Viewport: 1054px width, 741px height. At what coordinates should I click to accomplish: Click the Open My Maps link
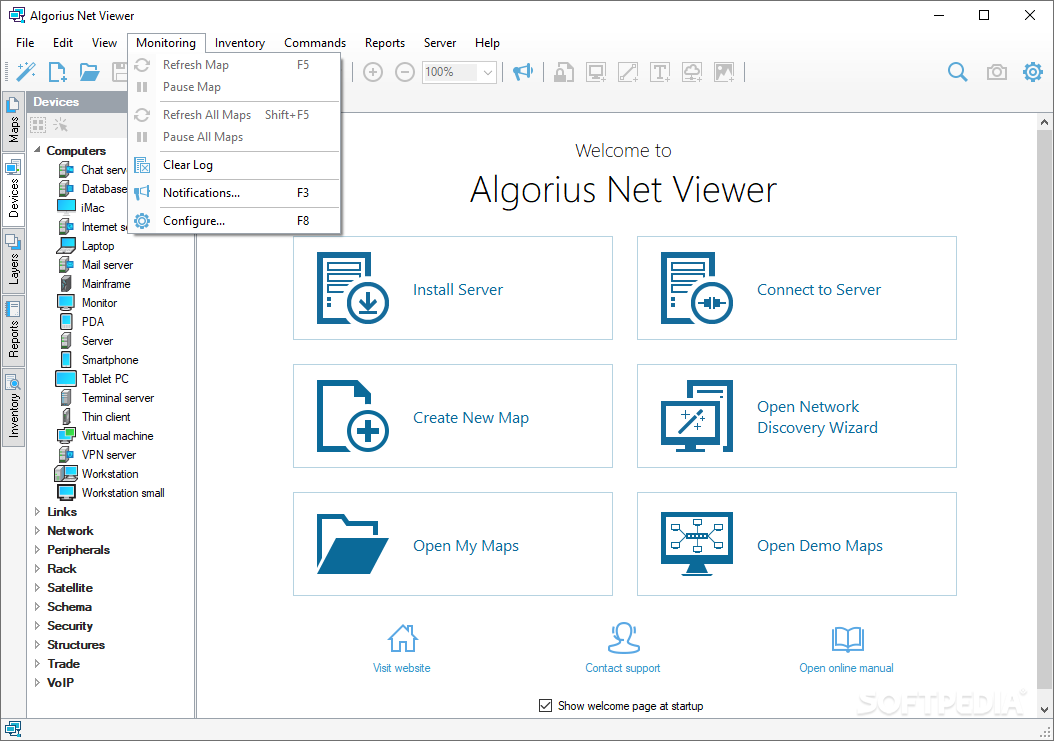(466, 546)
